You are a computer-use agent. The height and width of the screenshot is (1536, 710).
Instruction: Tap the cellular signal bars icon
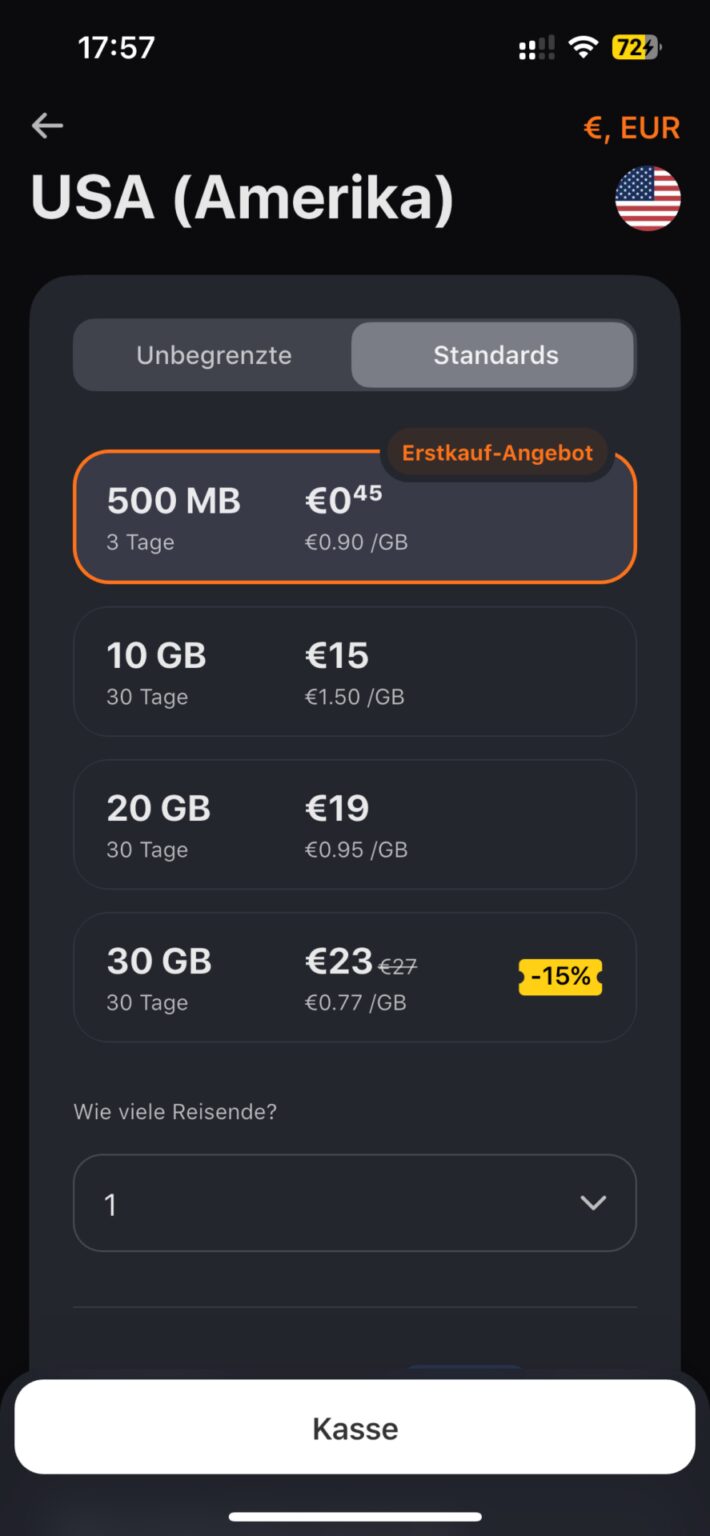(x=535, y=47)
